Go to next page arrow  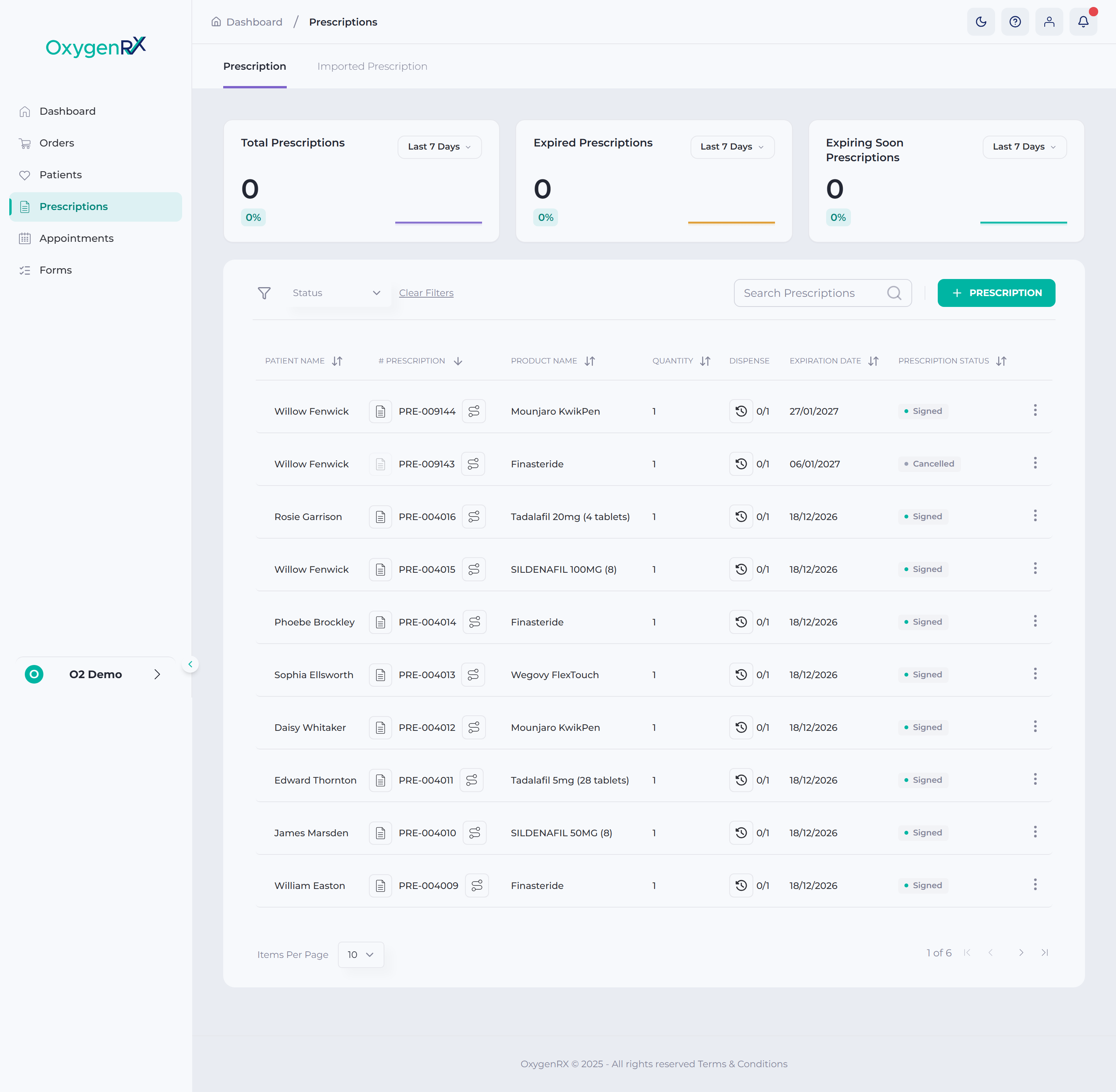coord(1021,952)
